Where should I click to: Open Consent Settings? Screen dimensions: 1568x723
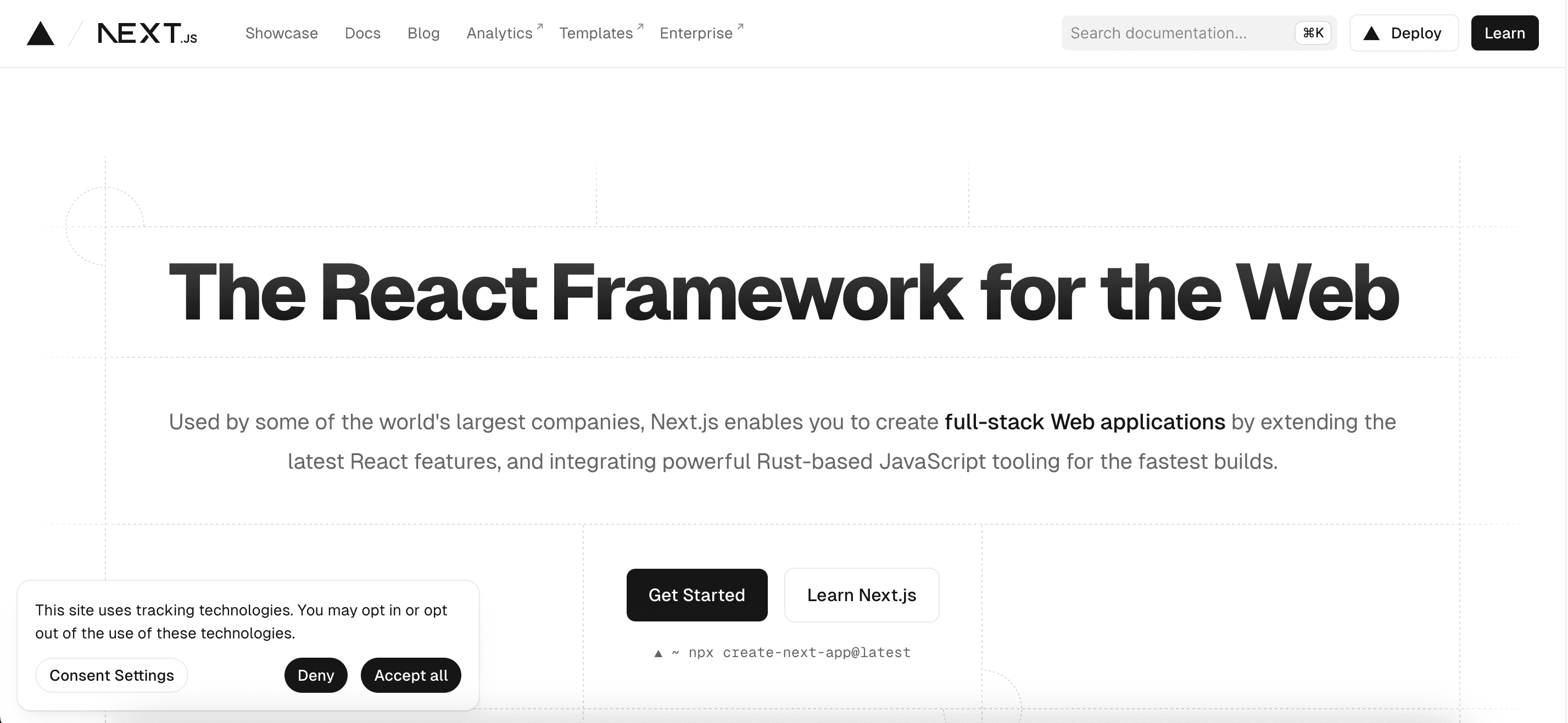click(x=111, y=675)
